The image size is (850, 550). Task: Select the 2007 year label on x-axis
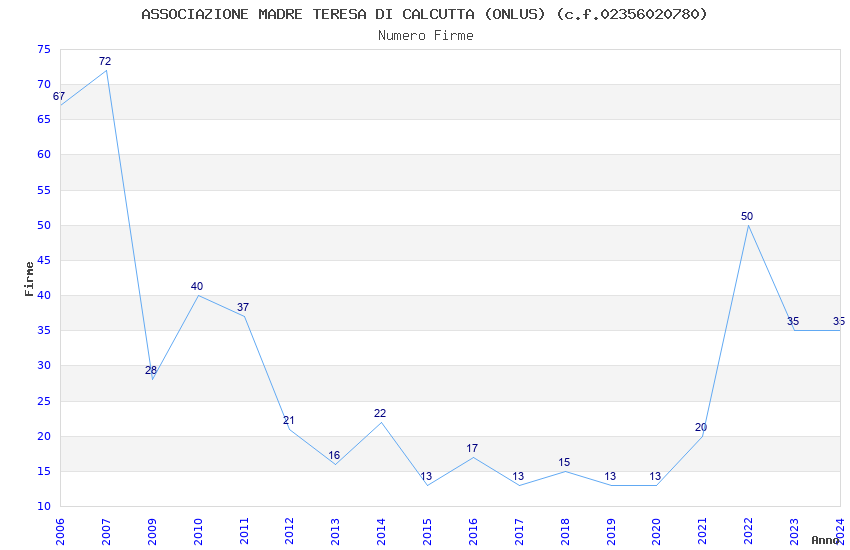click(106, 532)
